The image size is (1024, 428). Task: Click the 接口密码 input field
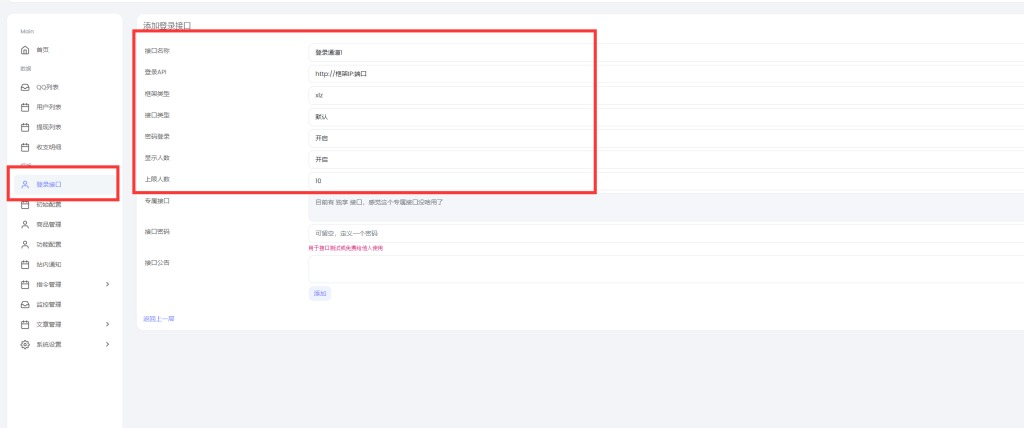tap(666, 233)
